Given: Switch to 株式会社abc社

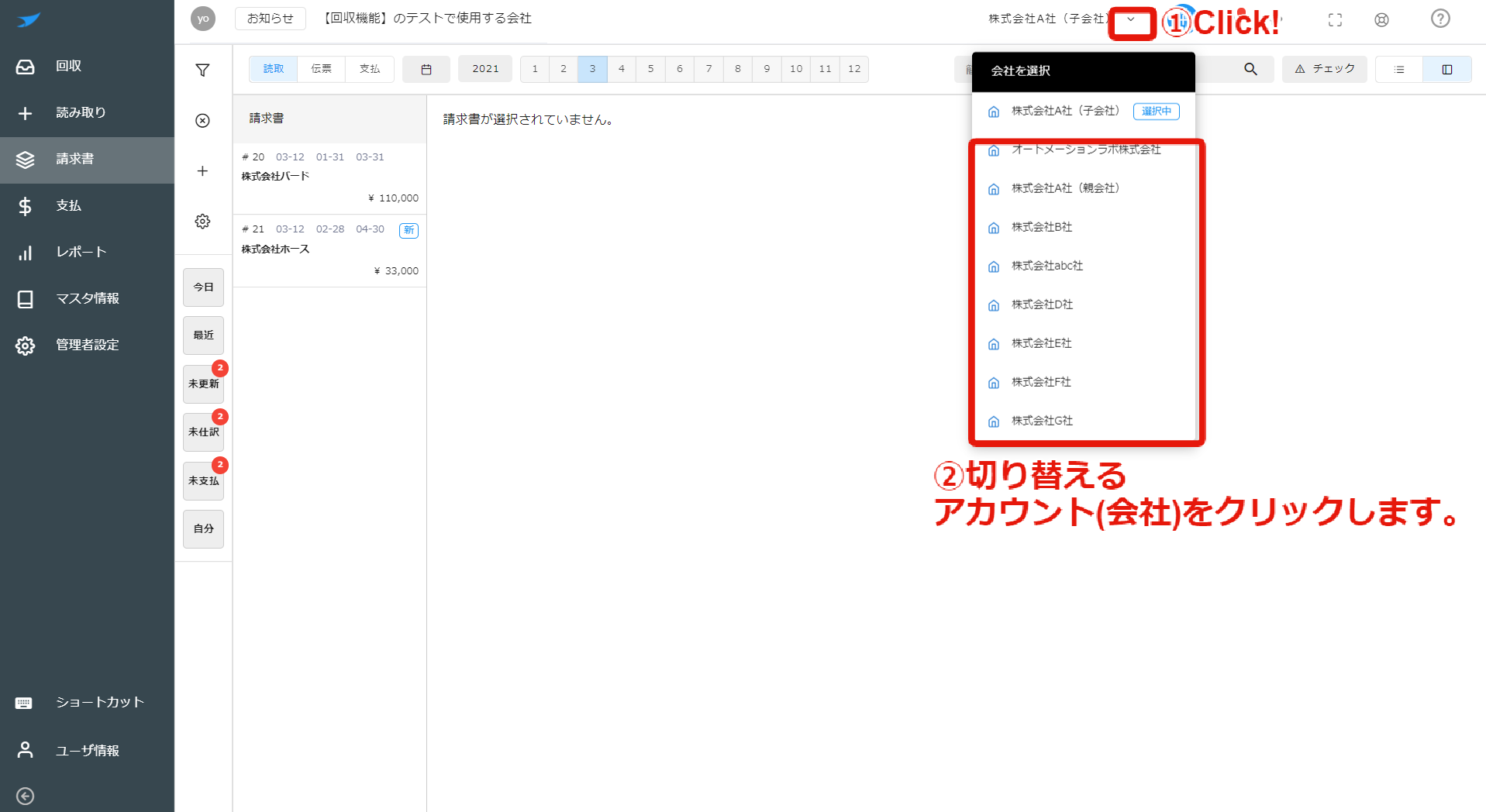Looking at the screenshot, I should [x=1084, y=267].
